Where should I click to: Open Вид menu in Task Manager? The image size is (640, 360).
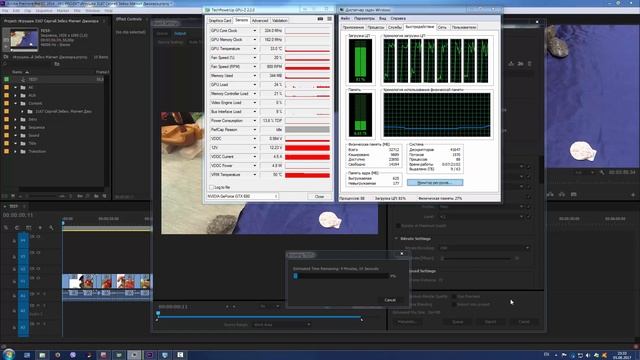pos(382,18)
